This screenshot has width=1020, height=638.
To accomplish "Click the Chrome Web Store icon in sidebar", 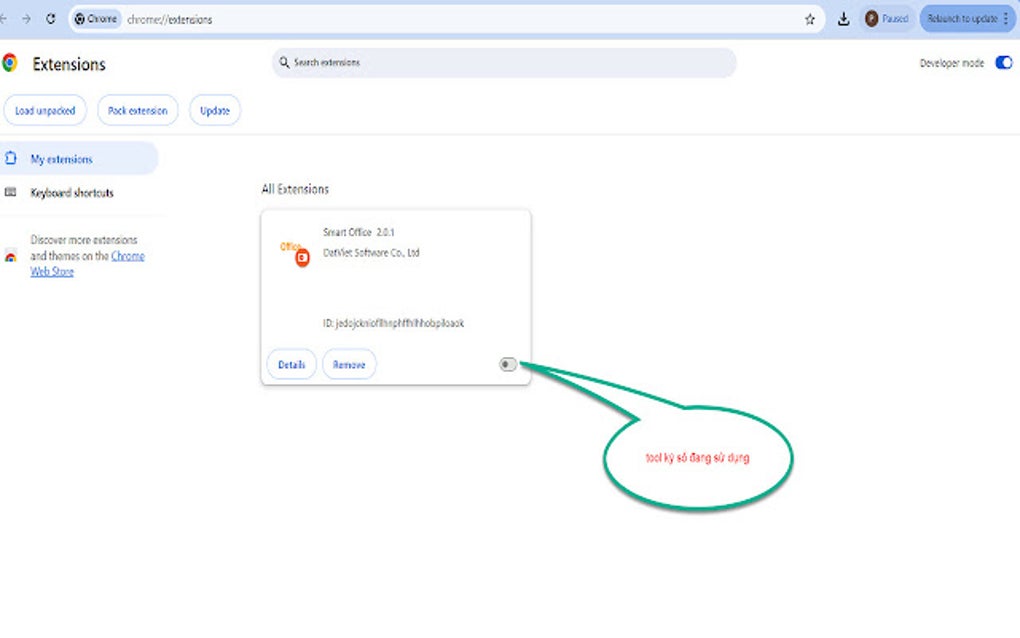I will click(11, 256).
